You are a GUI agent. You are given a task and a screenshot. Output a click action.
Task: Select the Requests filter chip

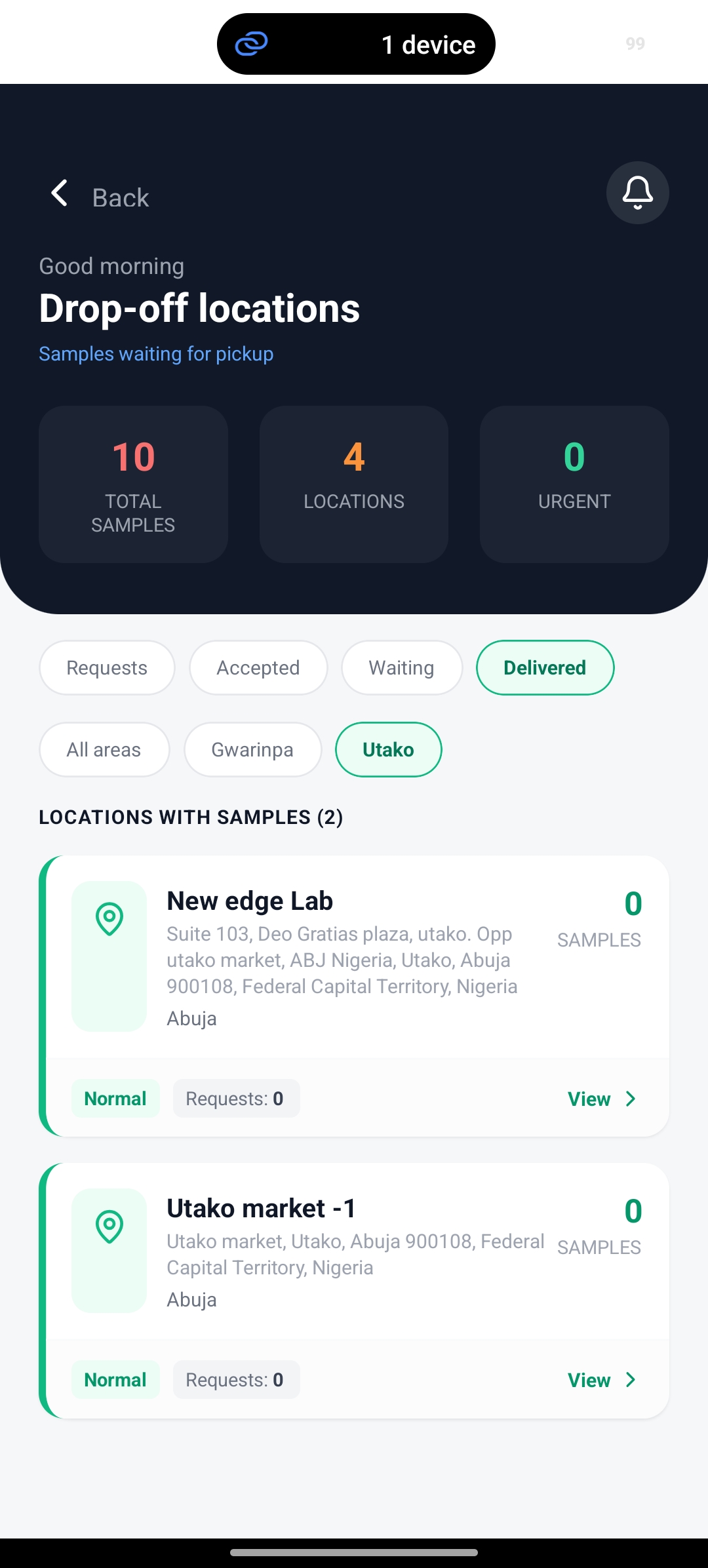click(x=107, y=668)
